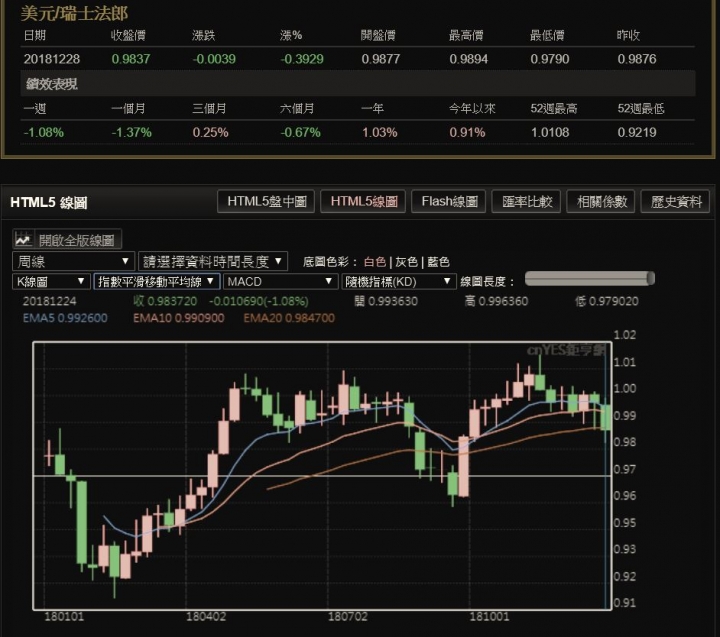Set chart background to 藍色
Image resolution: width=720 pixels, height=637 pixels.
tap(438, 262)
